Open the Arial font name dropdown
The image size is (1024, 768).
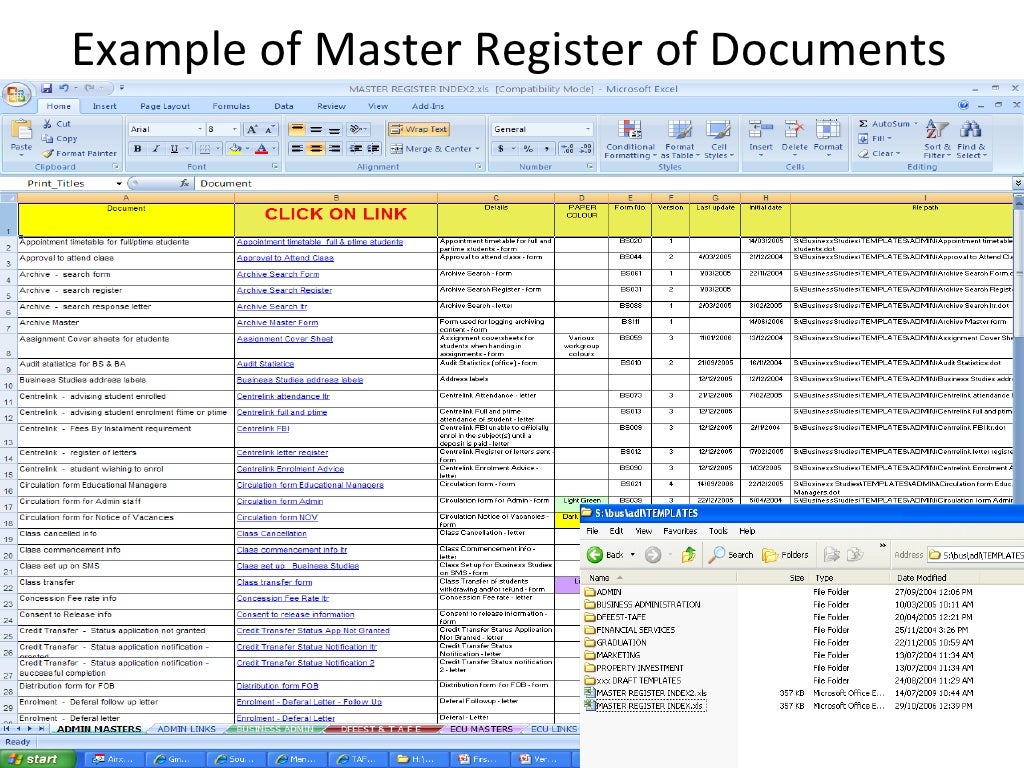199,129
